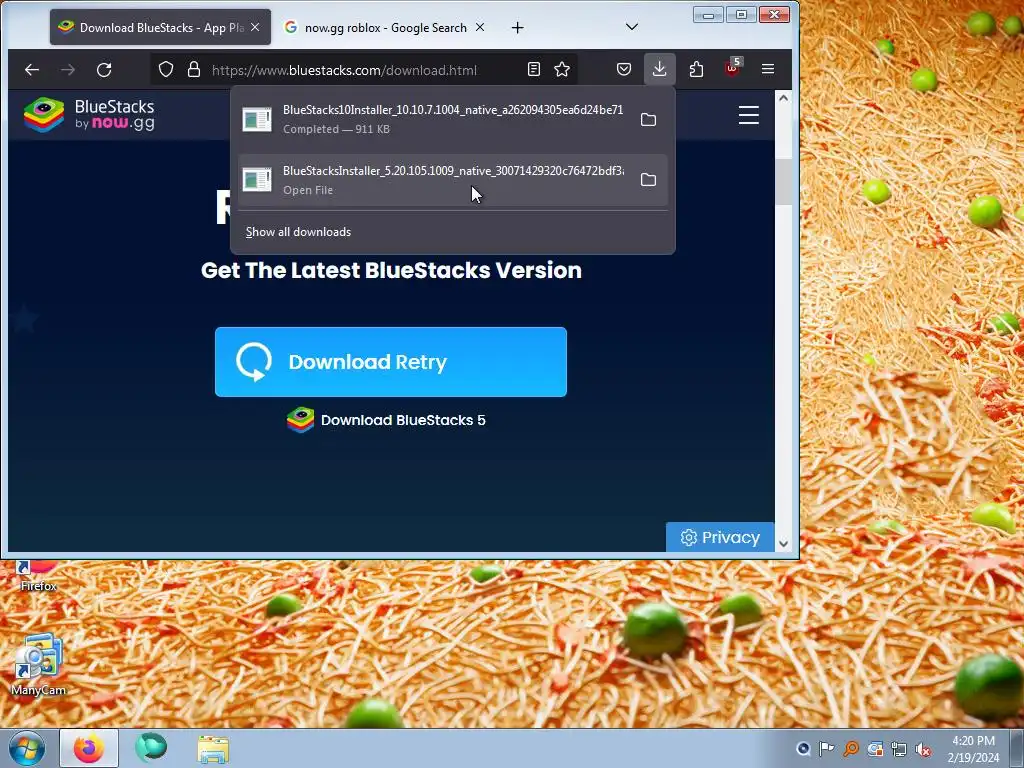Click page scrollbar down arrow
This screenshot has height=768, width=1024.
click(783, 544)
